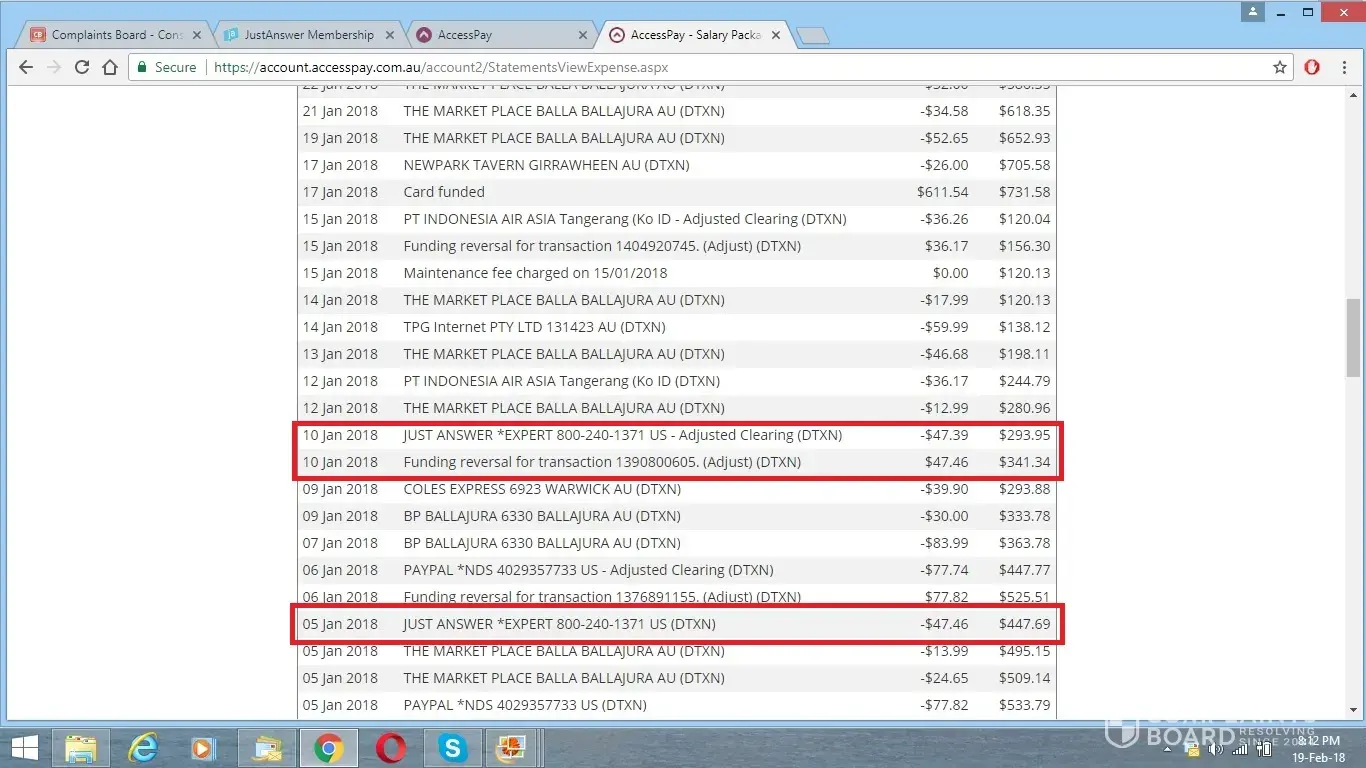The height and width of the screenshot is (768, 1366).
Task: Open the browser home page
Action: (x=110, y=67)
